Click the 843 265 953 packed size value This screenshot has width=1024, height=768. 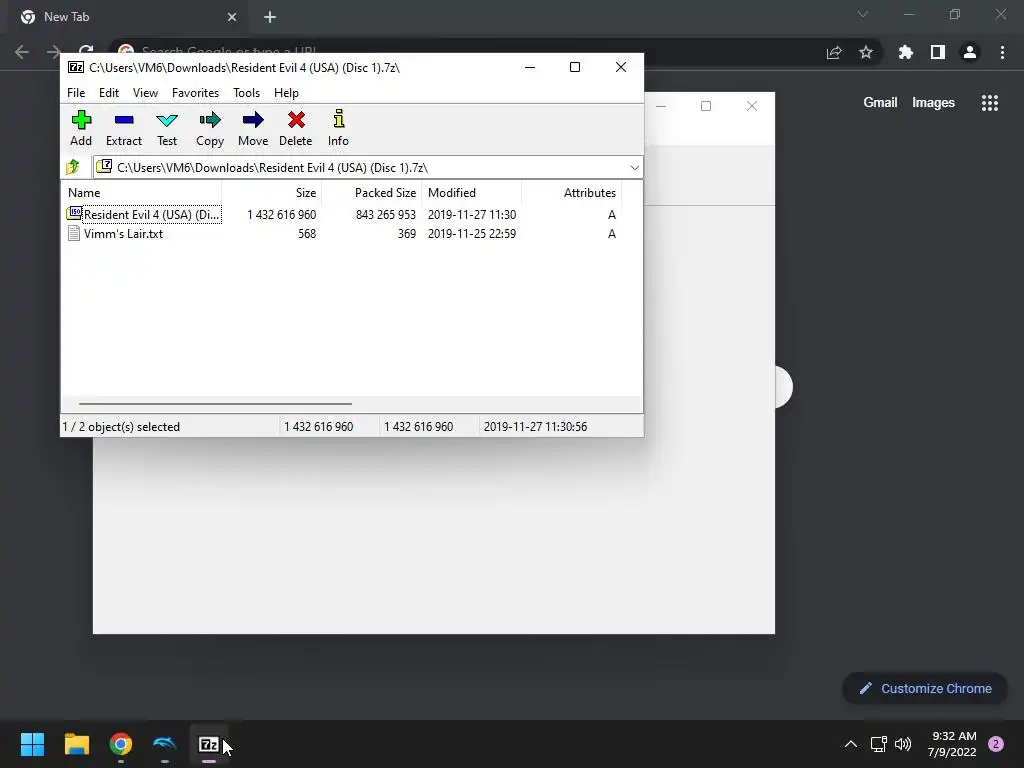coord(385,215)
